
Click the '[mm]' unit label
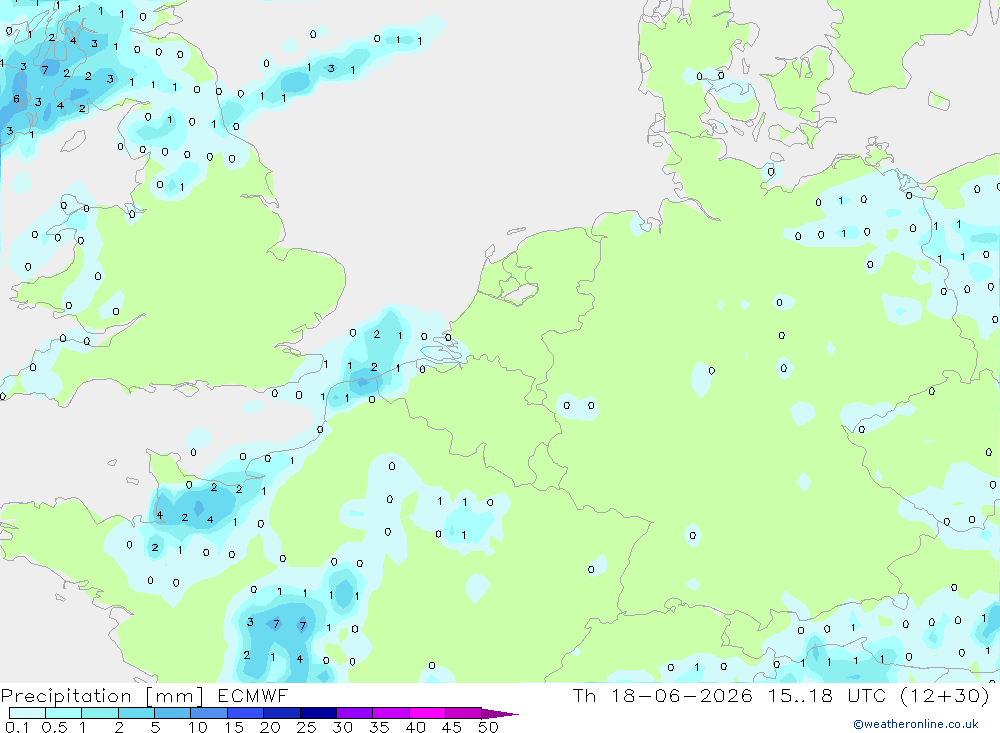tap(175, 696)
